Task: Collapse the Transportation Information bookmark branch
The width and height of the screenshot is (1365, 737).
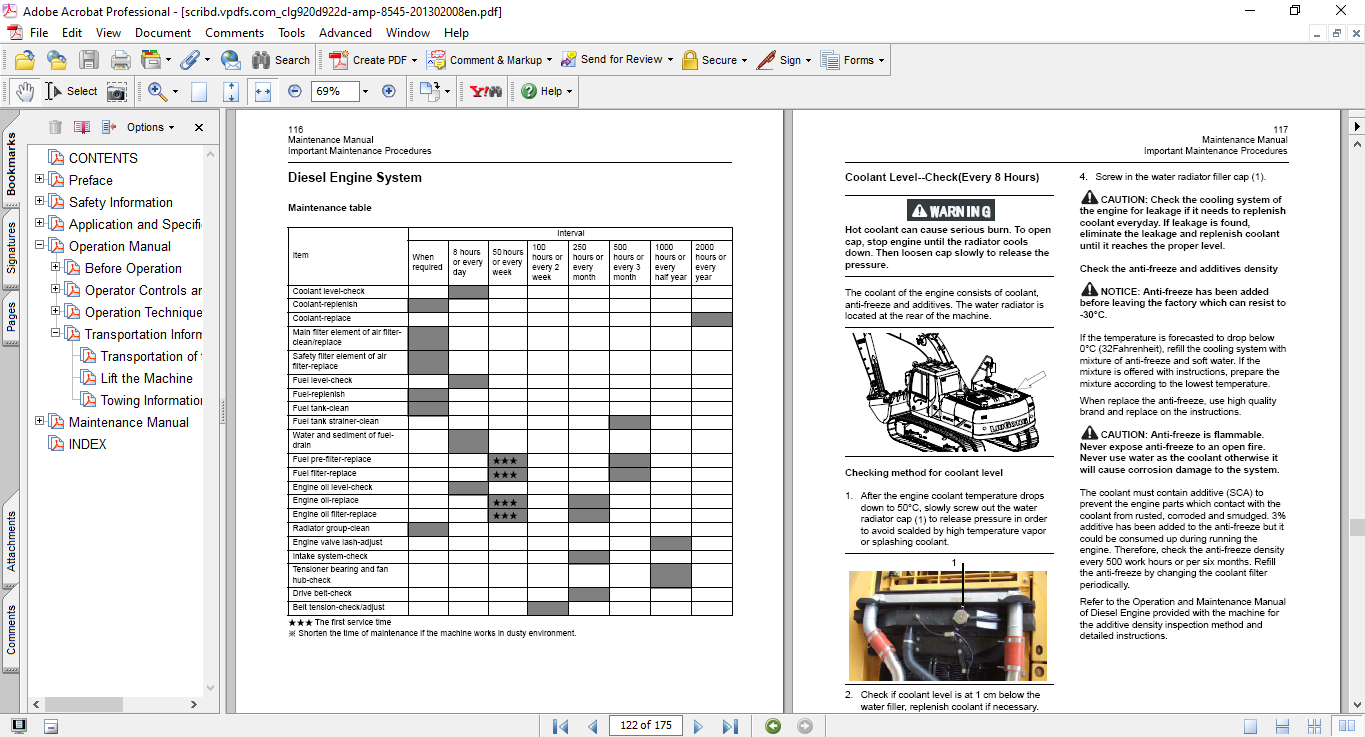Action: [x=56, y=334]
